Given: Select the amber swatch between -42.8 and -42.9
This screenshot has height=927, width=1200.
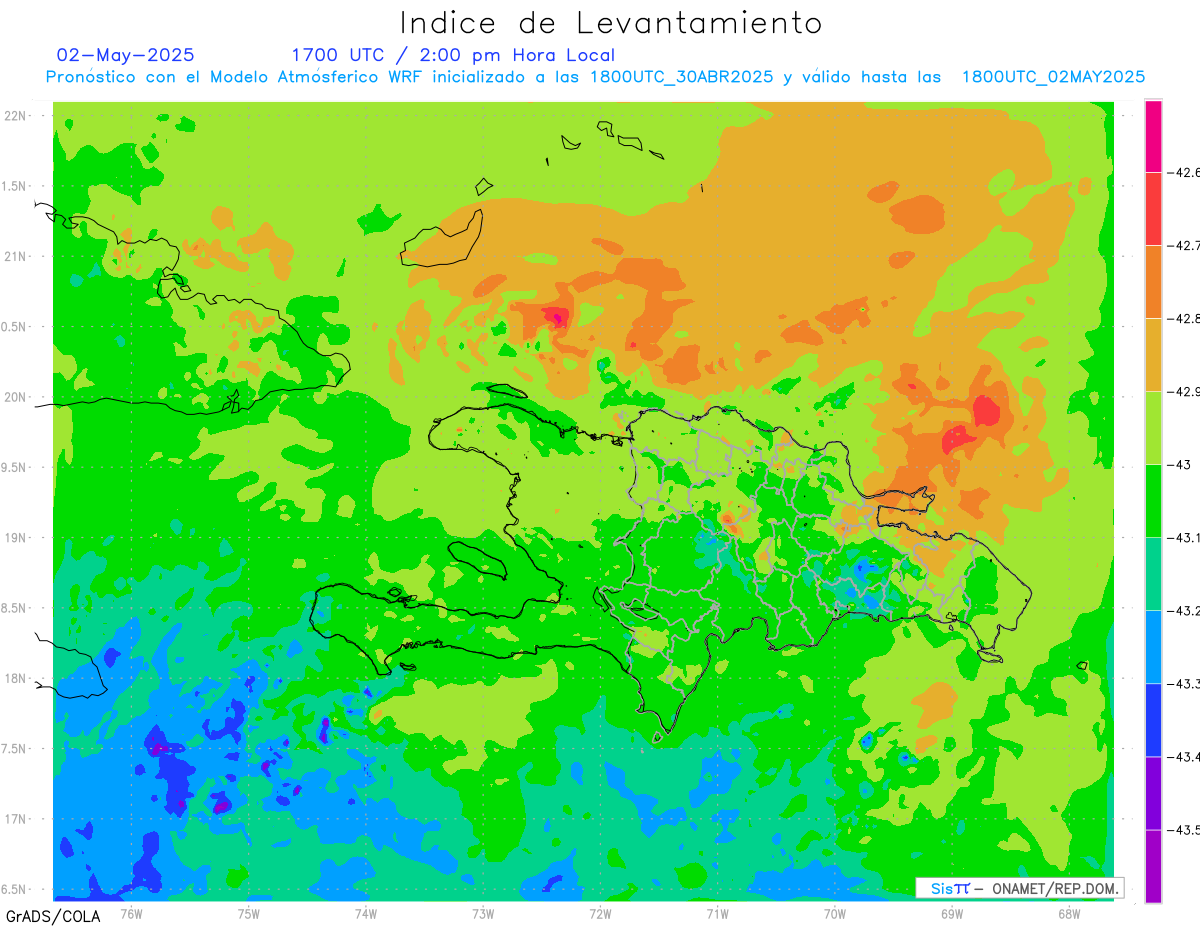Looking at the screenshot, I should (x=1153, y=354).
